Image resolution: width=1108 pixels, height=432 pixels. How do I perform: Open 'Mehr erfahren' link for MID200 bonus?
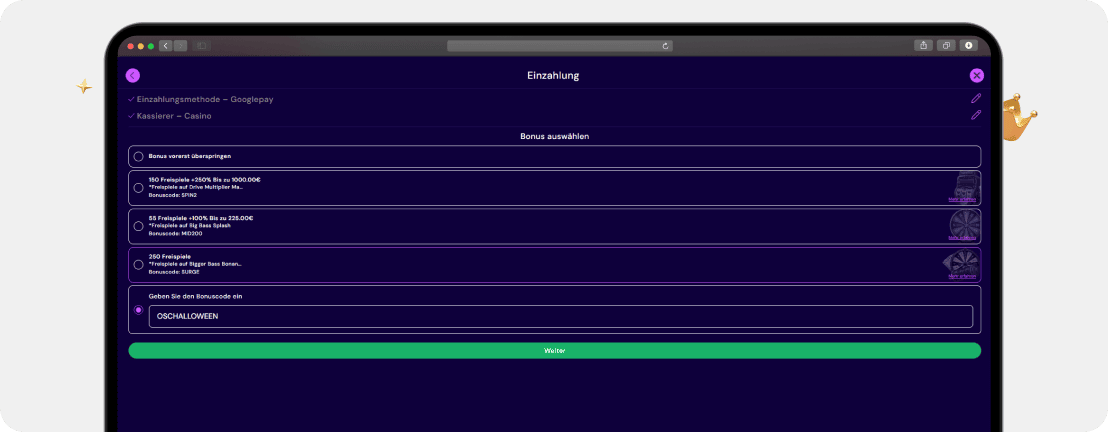click(x=962, y=238)
